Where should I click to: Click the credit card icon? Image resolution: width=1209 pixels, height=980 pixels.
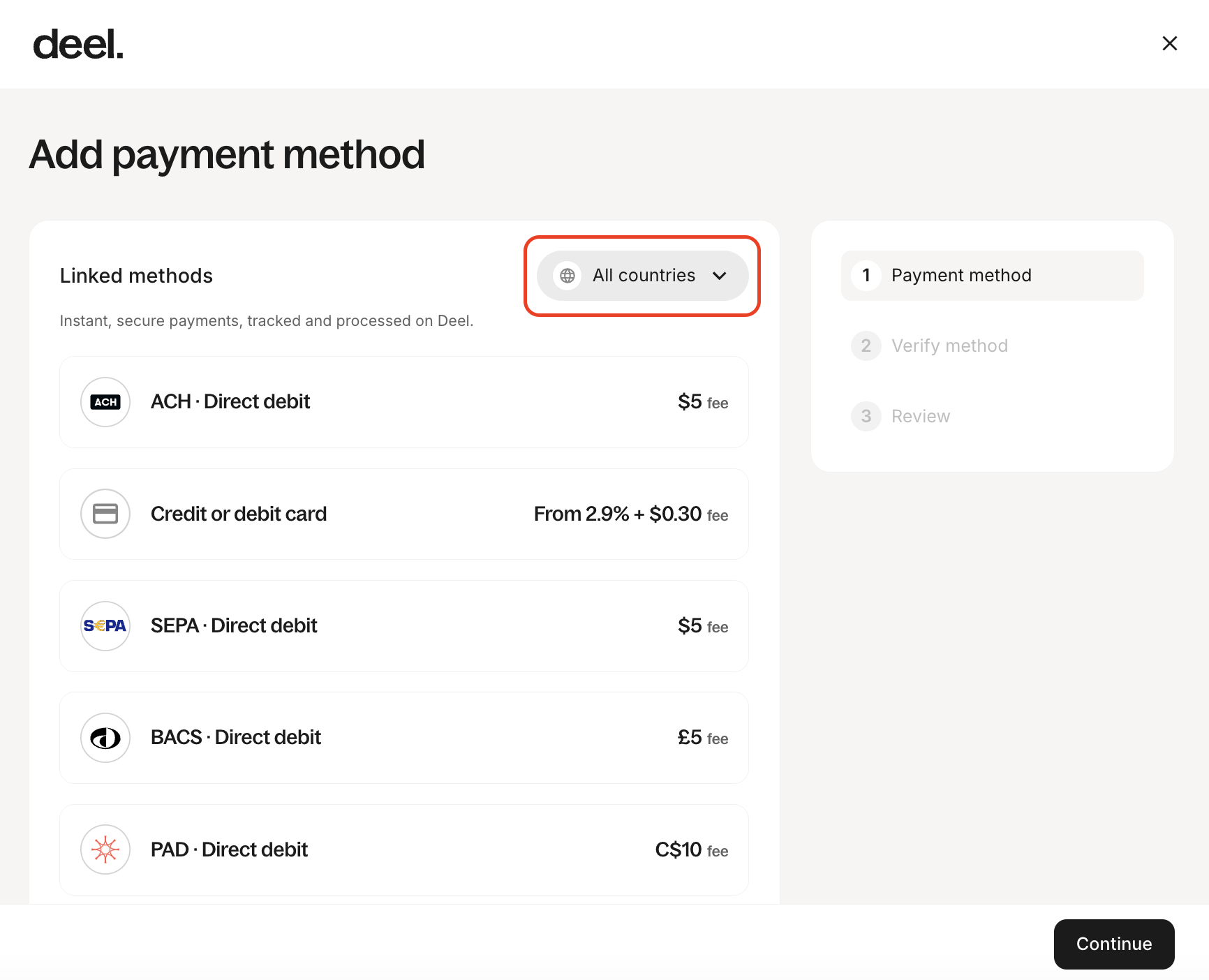pos(105,514)
